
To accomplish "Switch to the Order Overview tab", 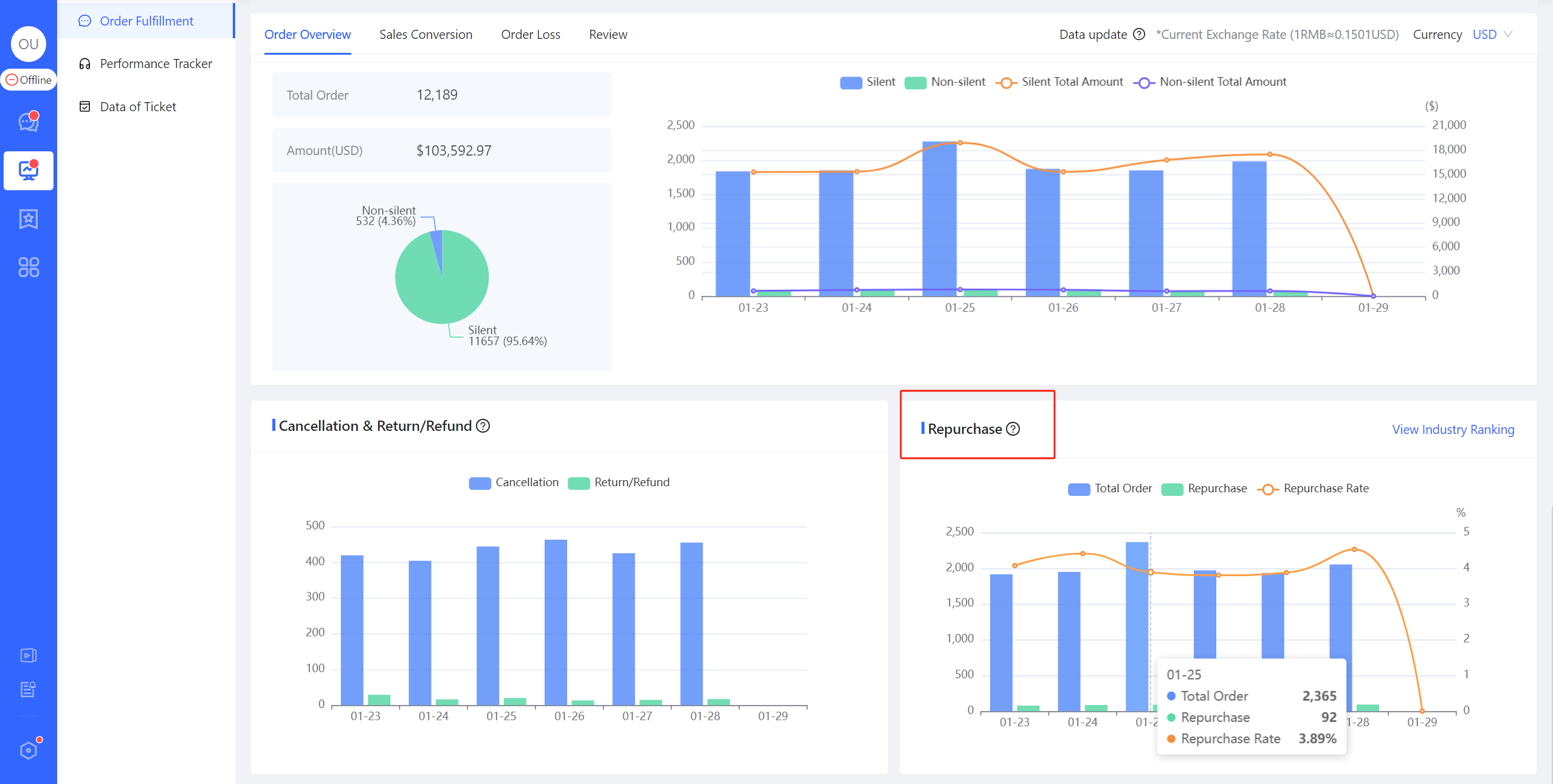I will tap(308, 35).
